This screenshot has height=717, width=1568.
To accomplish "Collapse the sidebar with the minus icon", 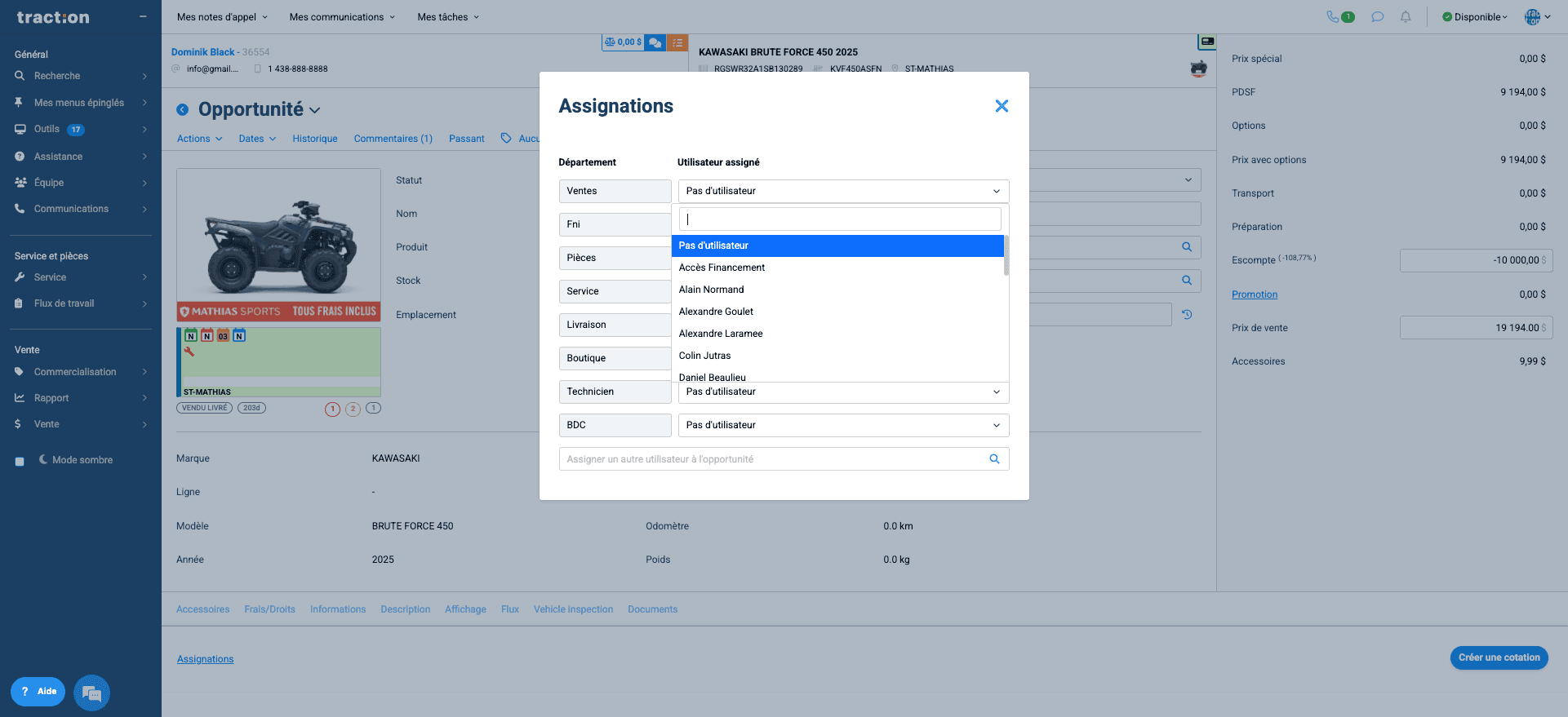I will pyautogui.click(x=143, y=17).
